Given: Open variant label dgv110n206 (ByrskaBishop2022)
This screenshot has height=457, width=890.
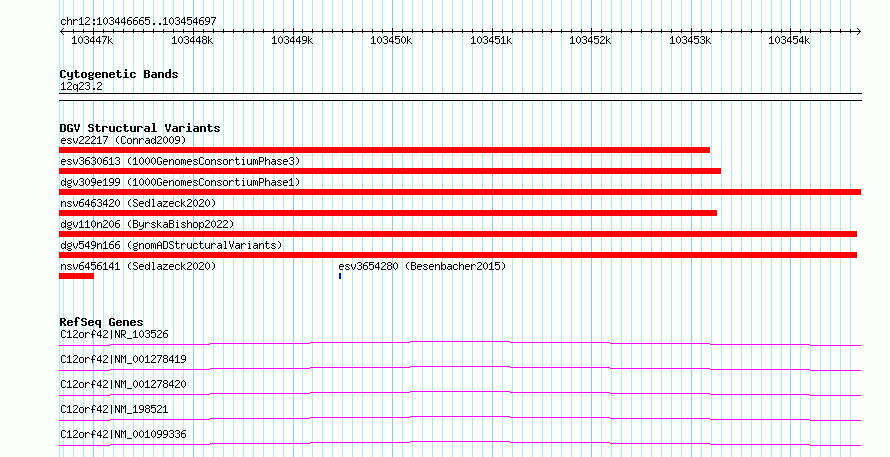Looking at the screenshot, I should pos(147,224).
